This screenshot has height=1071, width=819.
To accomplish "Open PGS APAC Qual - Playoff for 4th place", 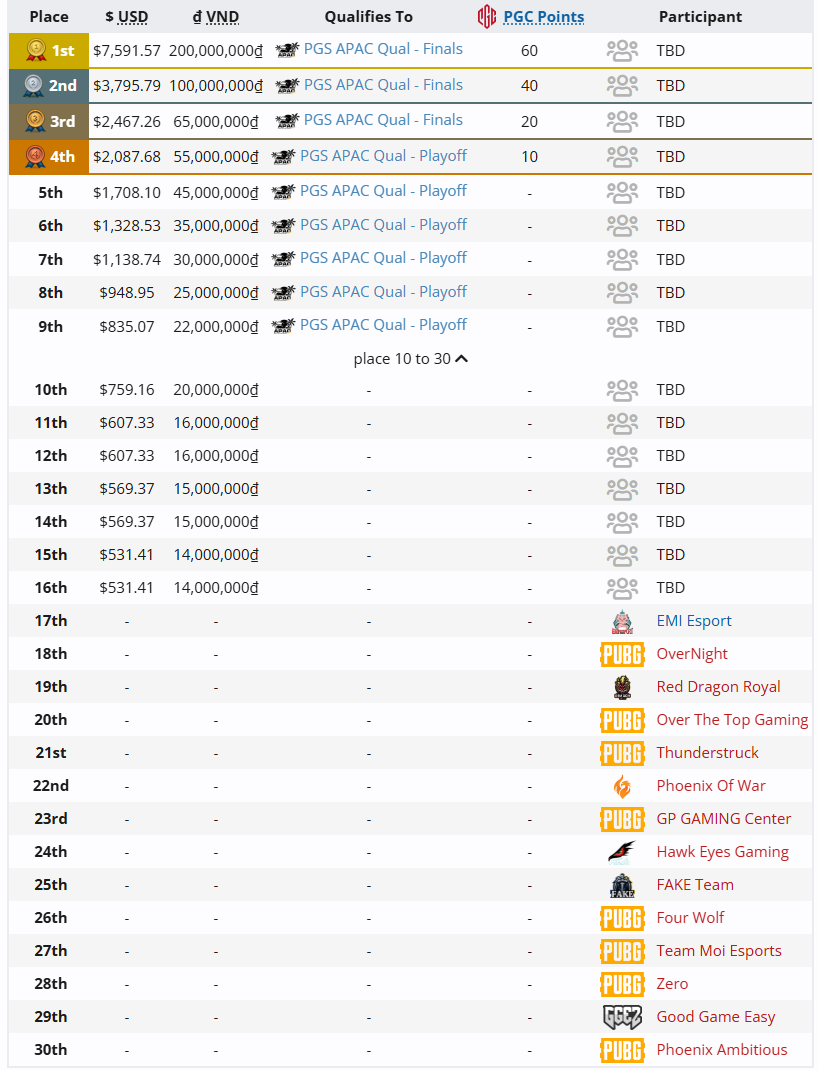I will (383, 156).
